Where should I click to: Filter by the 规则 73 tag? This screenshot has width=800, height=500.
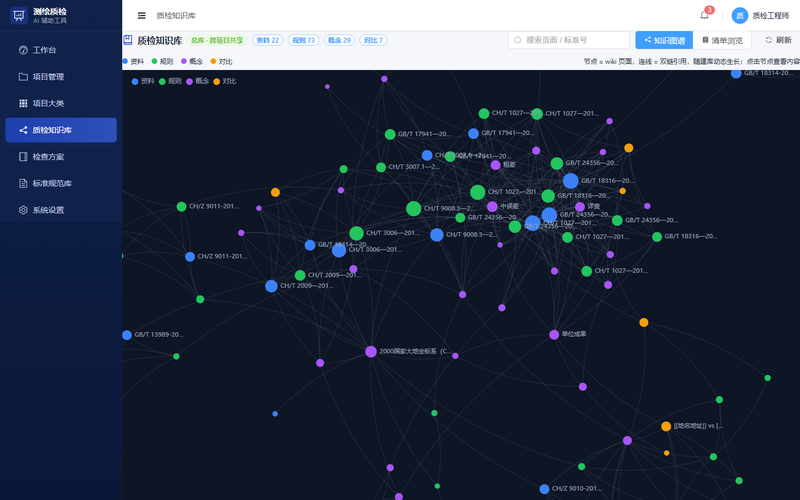[x=304, y=40]
